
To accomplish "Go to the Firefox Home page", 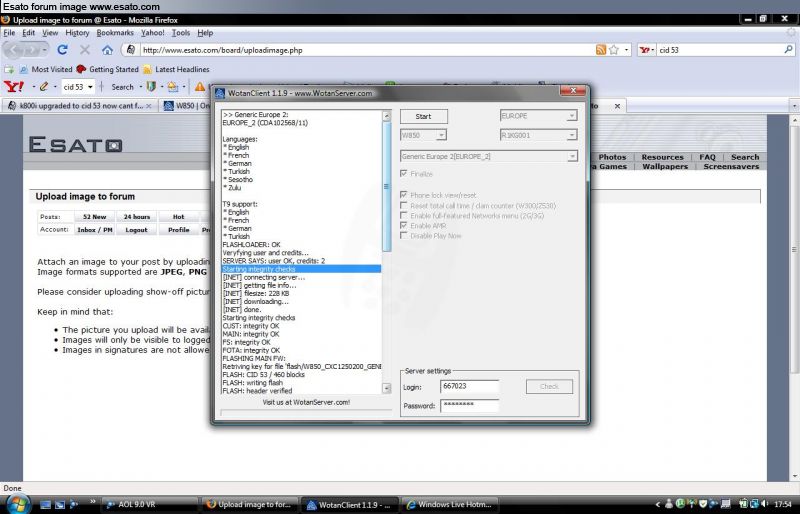I will coord(107,50).
